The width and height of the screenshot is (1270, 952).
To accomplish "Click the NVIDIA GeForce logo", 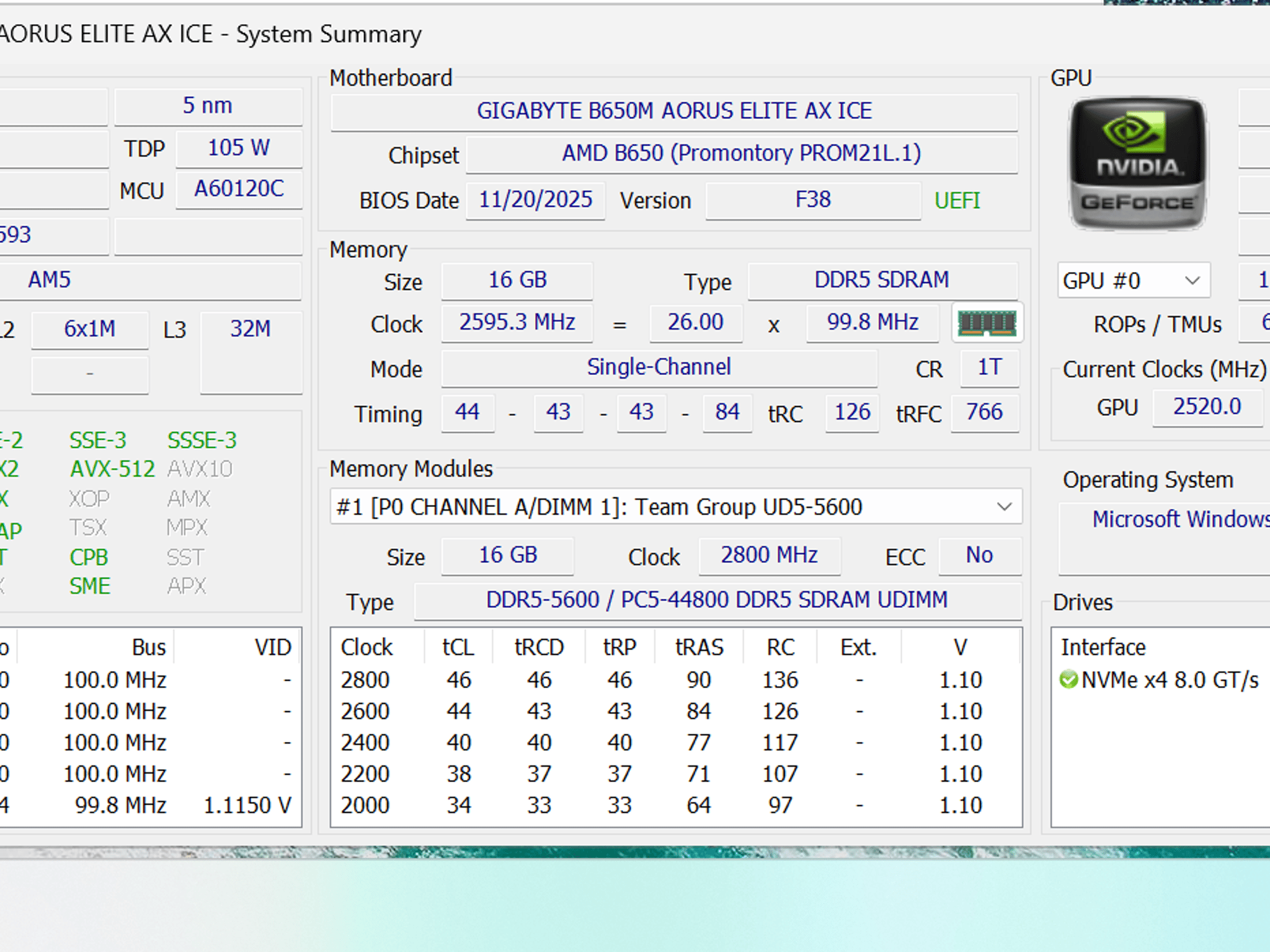I will click(x=1137, y=163).
